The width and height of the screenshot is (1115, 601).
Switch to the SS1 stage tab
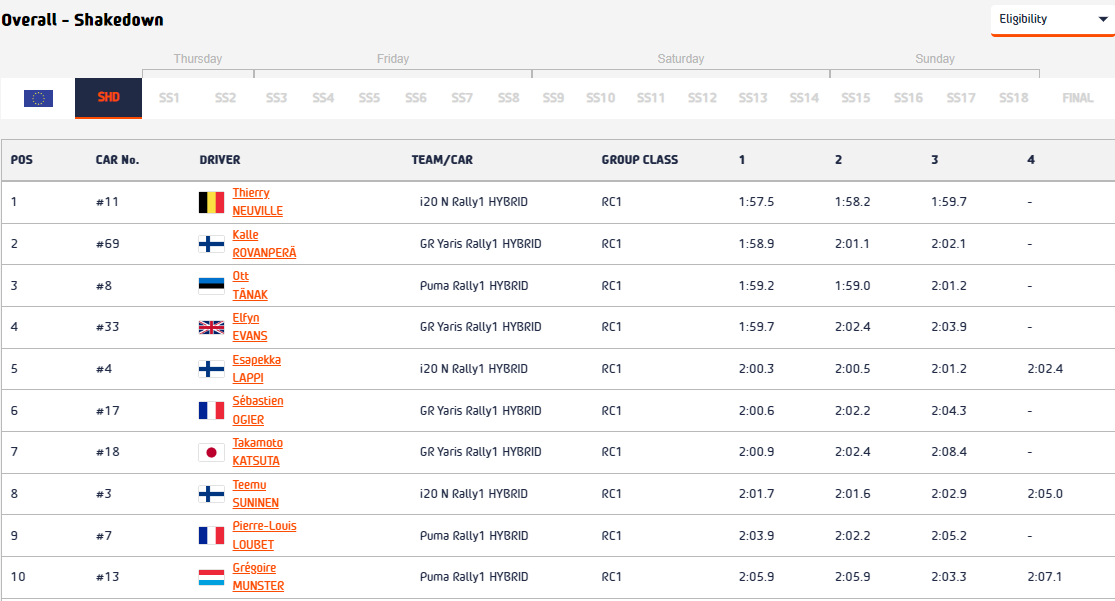click(169, 98)
